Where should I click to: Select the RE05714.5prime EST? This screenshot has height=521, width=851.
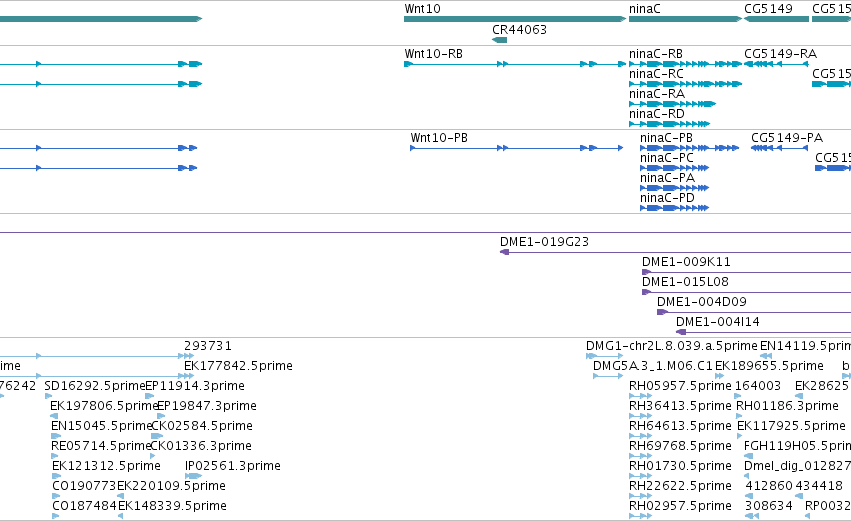tap(100, 447)
